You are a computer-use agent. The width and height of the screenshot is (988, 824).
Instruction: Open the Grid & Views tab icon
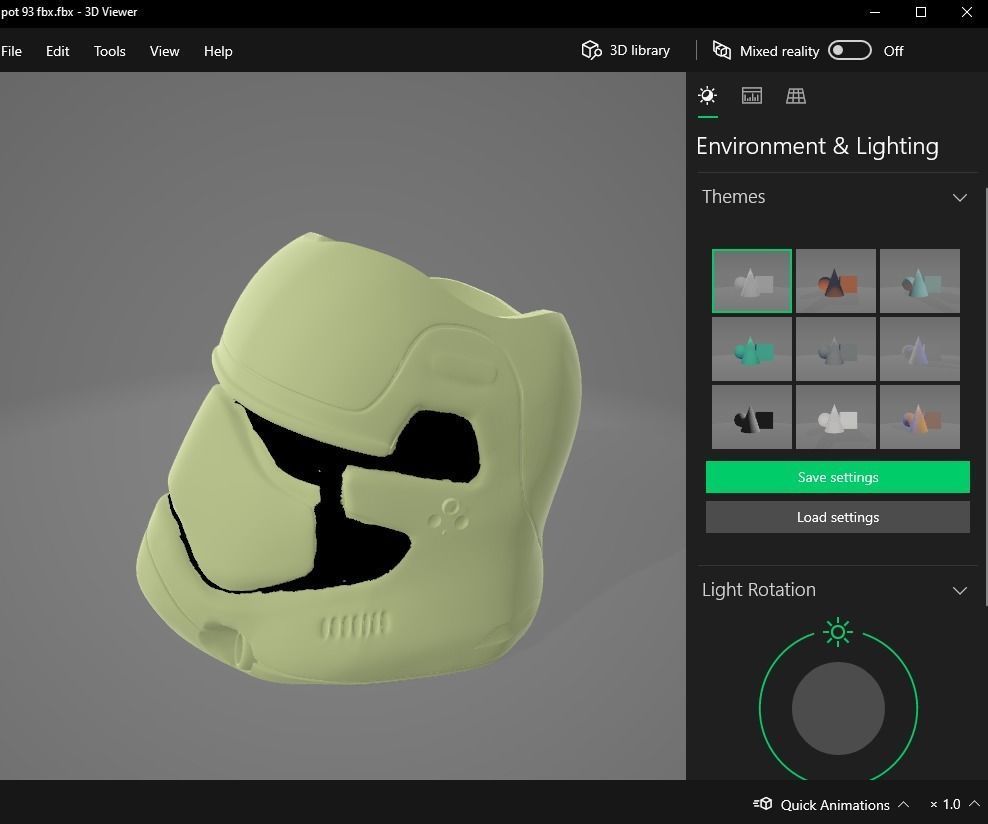(796, 96)
